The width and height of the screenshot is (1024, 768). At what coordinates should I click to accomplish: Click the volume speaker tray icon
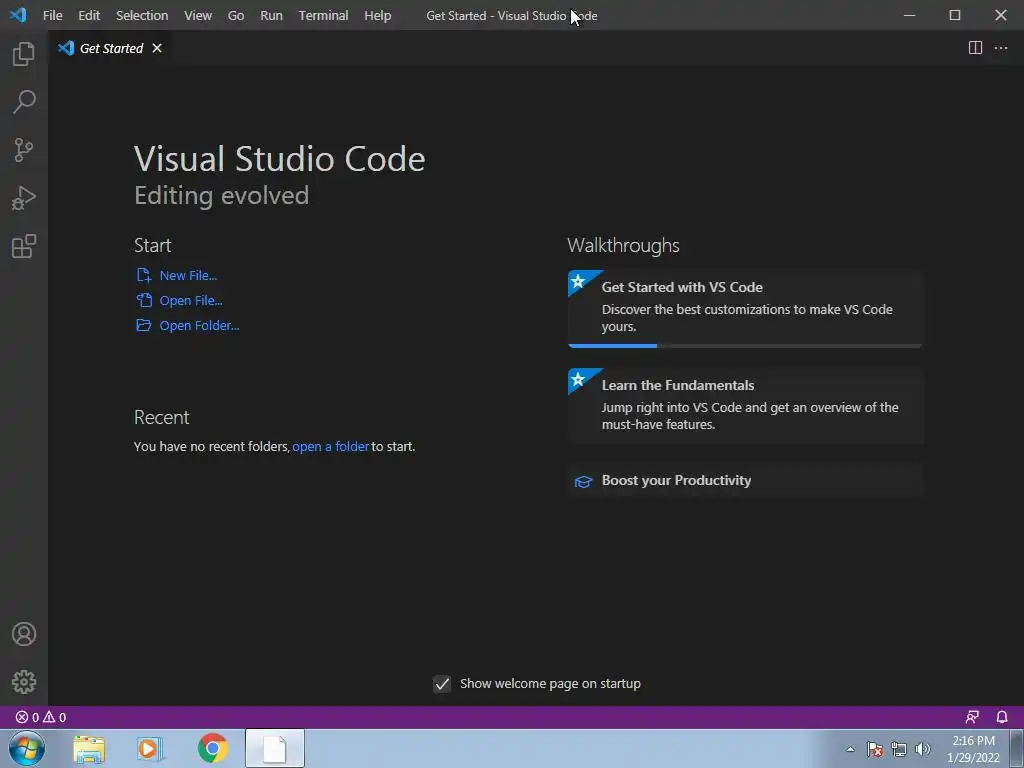[x=923, y=749]
